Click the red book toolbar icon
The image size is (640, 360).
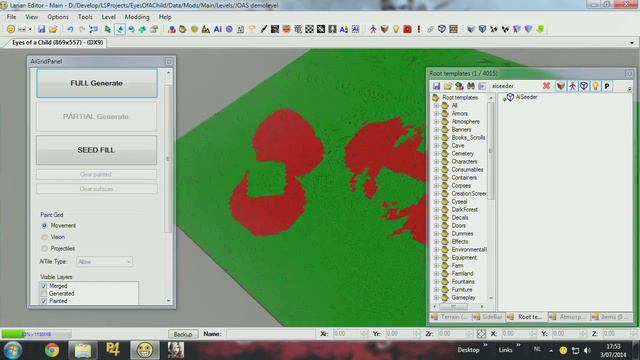pos(407,29)
